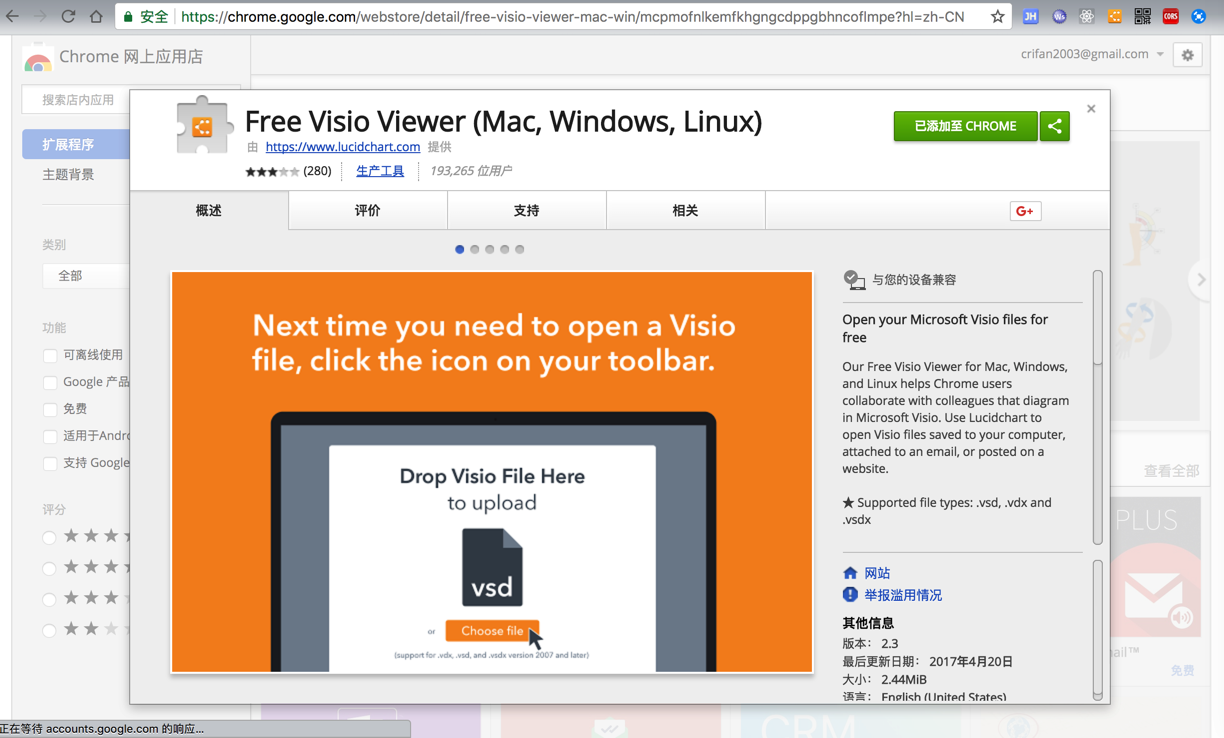Click the blue round extension icon
This screenshot has height=738, width=1224.
(x=1199, y=16)
